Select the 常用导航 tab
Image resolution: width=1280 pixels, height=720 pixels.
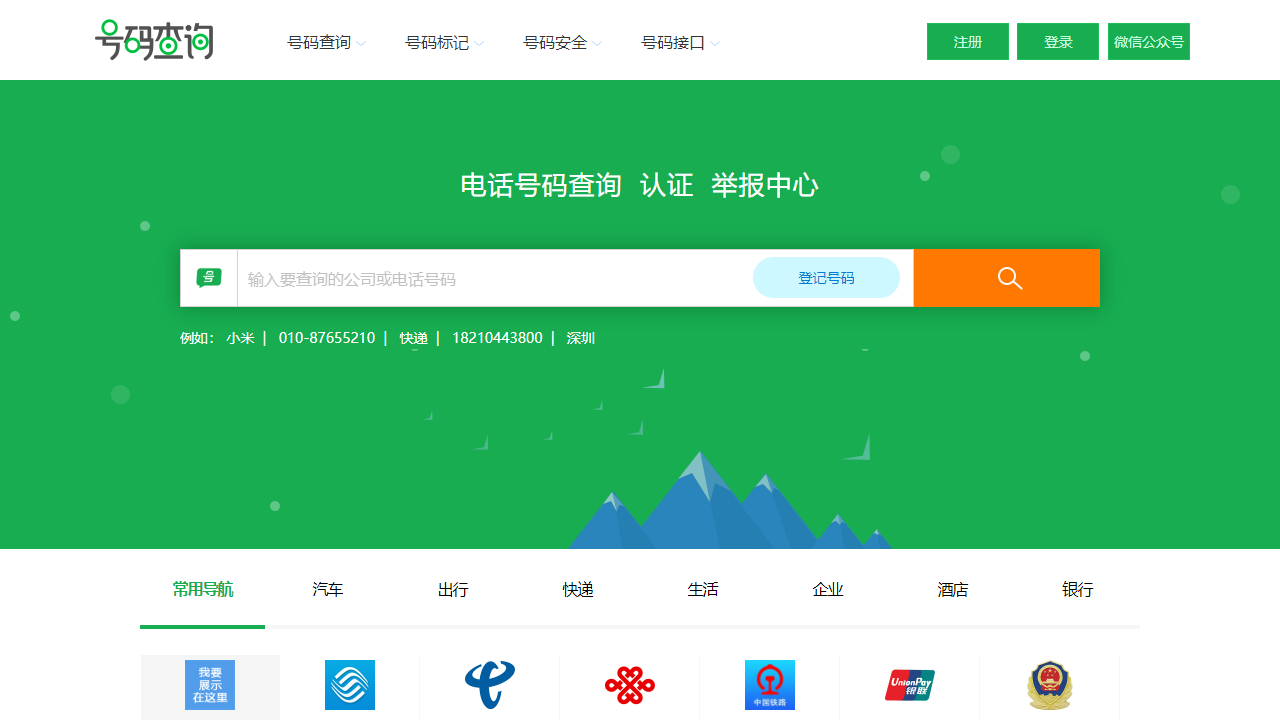[203, 589]
